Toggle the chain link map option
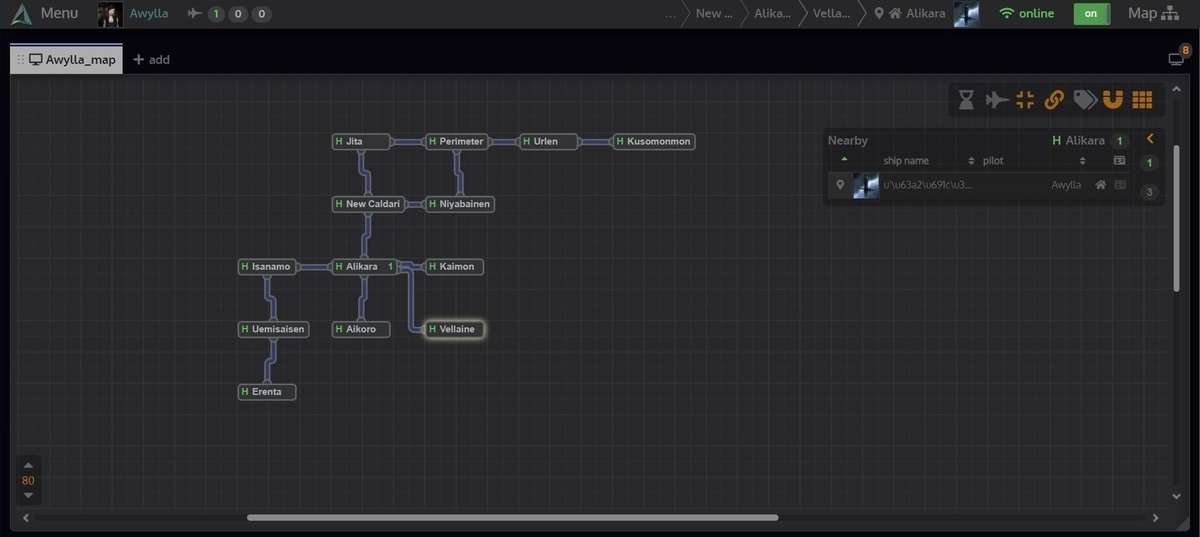 pos(1054,99)
